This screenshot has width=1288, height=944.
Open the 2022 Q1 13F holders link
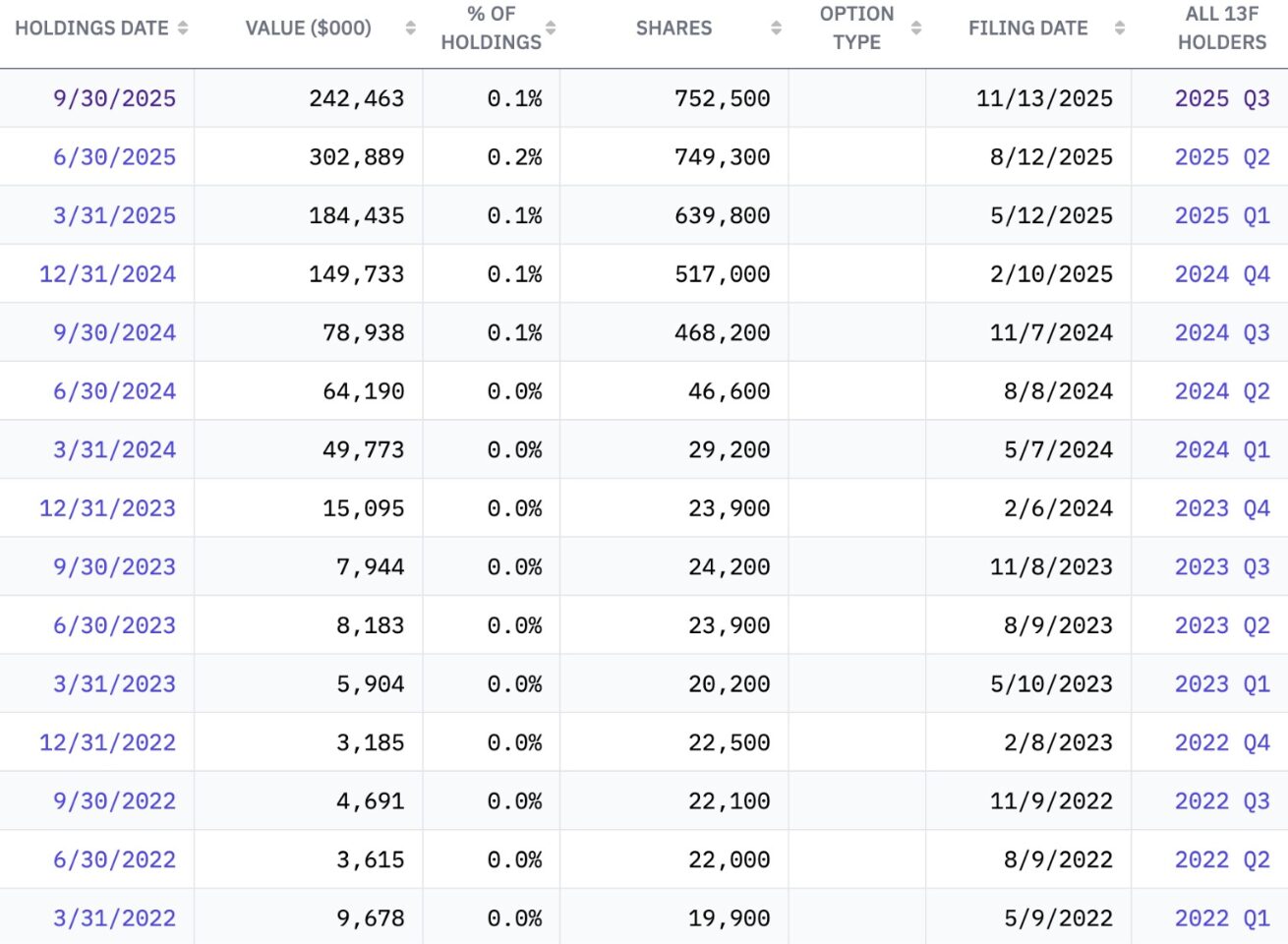click(1222, 918)
